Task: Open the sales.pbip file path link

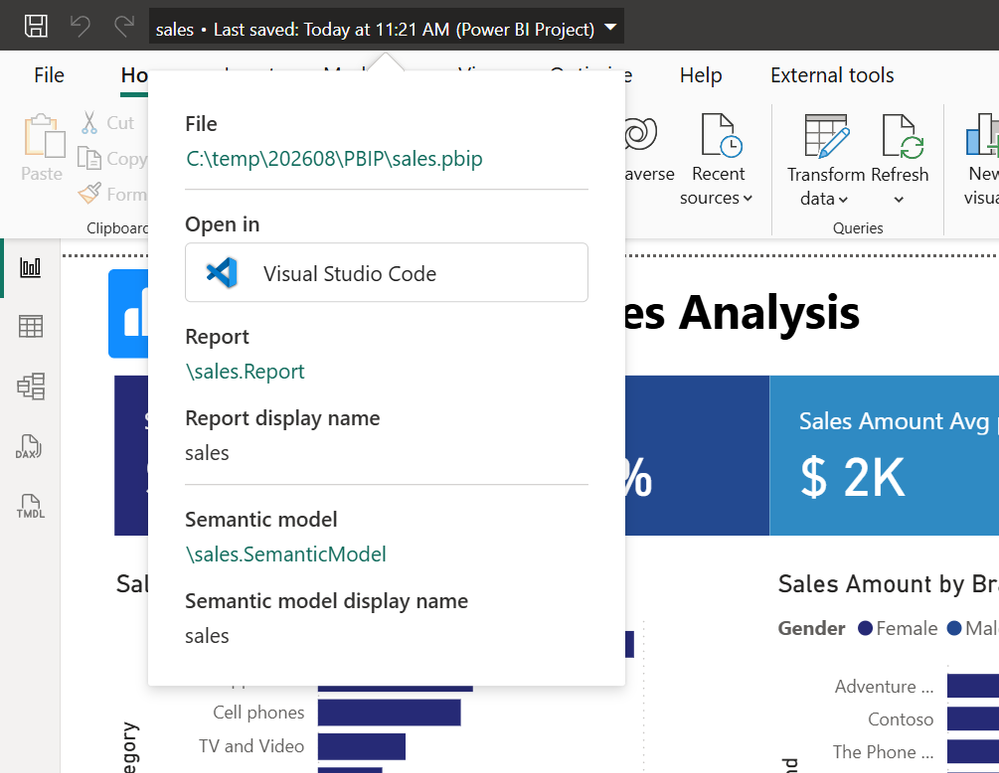Action: [334, 158]
